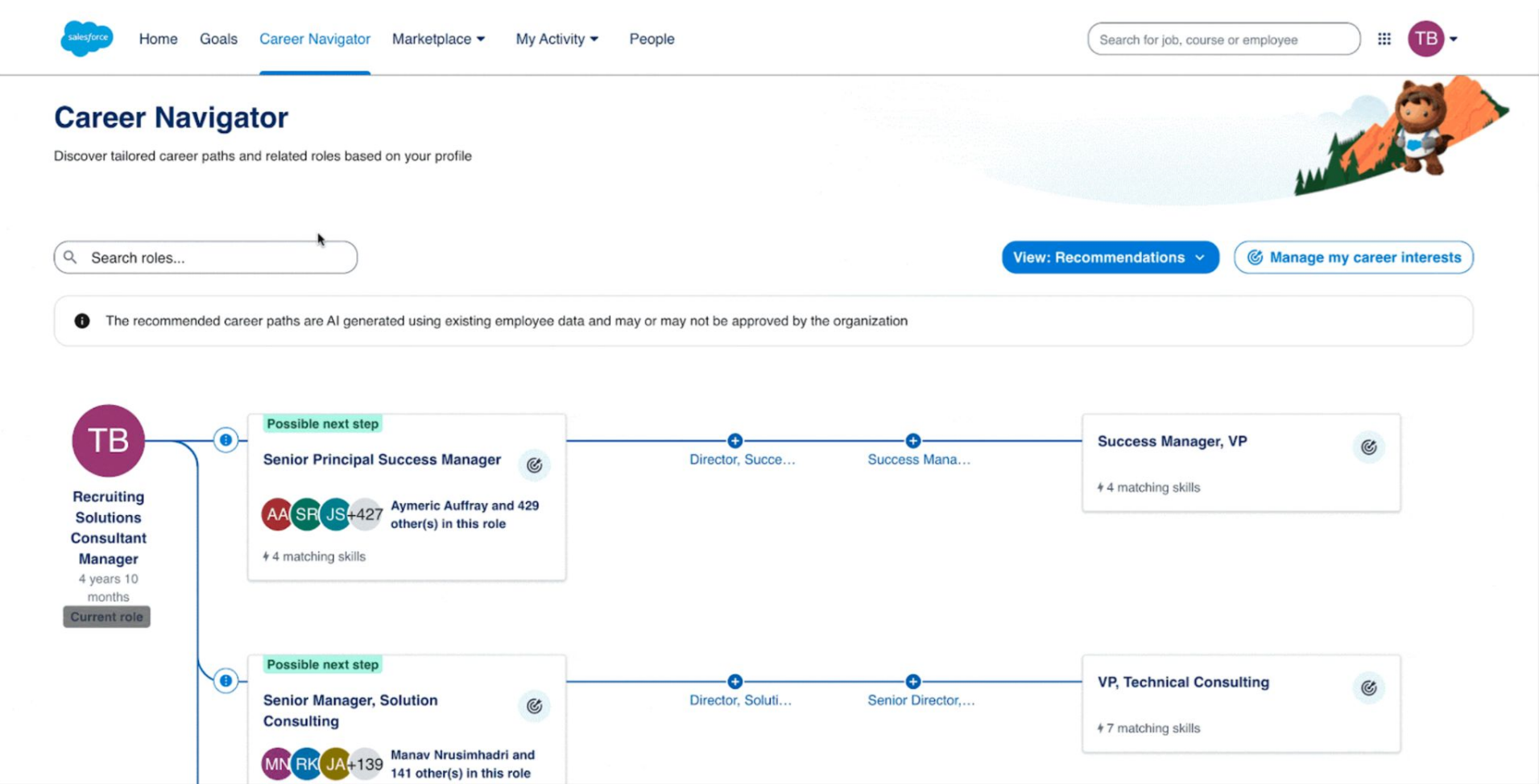Click the JA avatar circle

pos(335,763)
